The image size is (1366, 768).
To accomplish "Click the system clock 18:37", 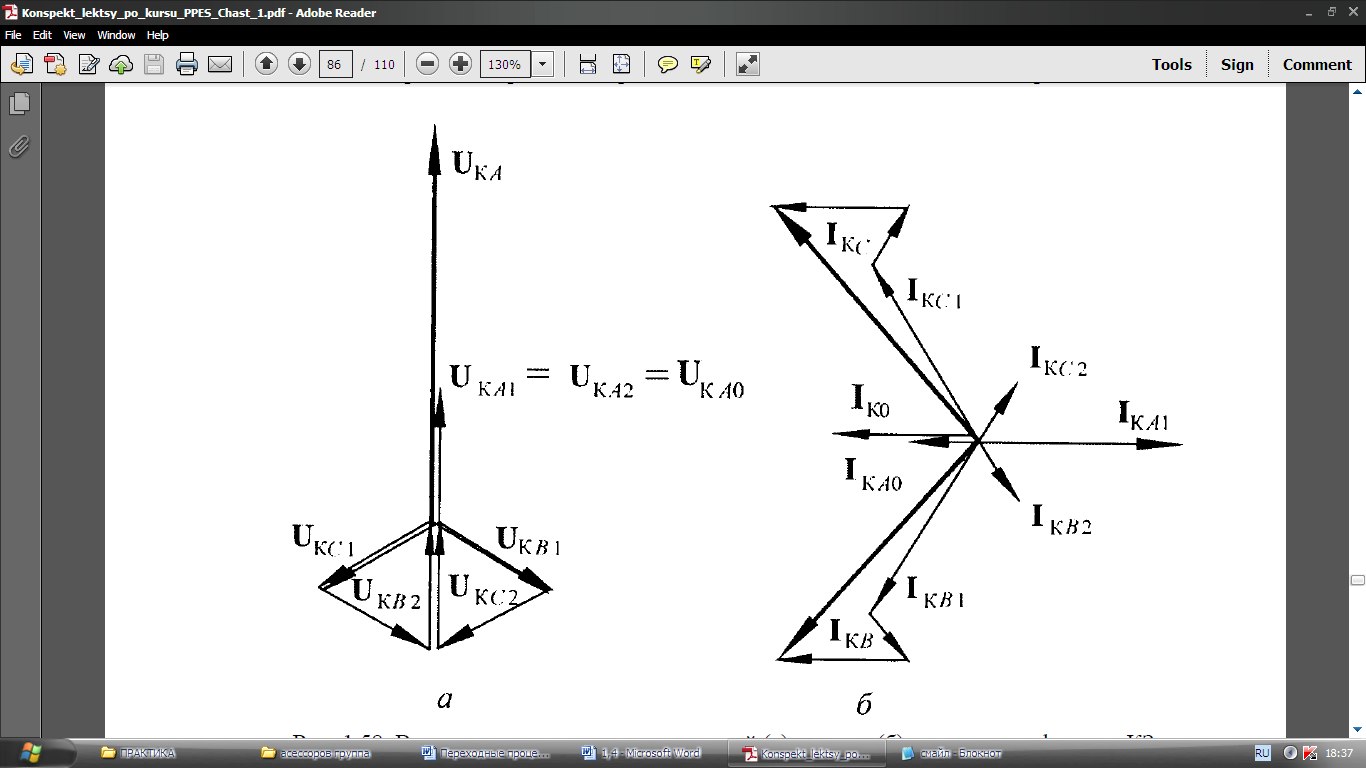I will click(1338, 753).
